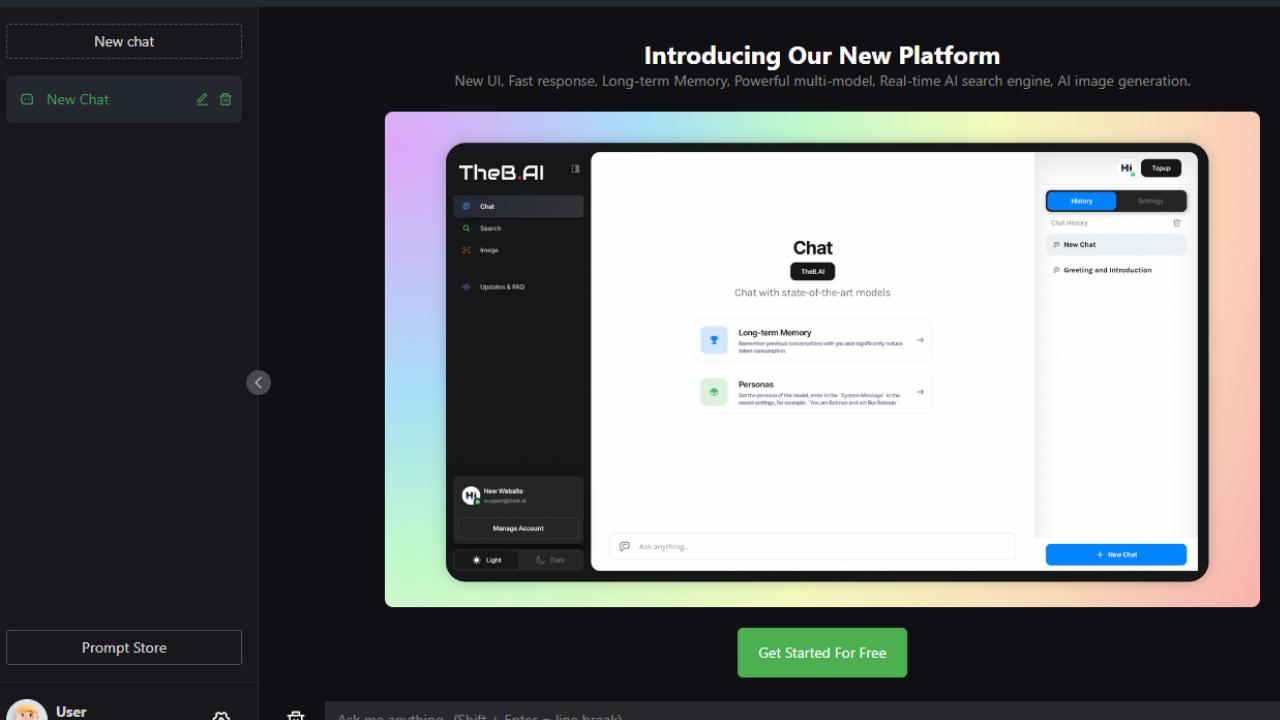Click the dashed New chat button
This screenshot has height=720, width=1280.
click(x=124, y=41)
